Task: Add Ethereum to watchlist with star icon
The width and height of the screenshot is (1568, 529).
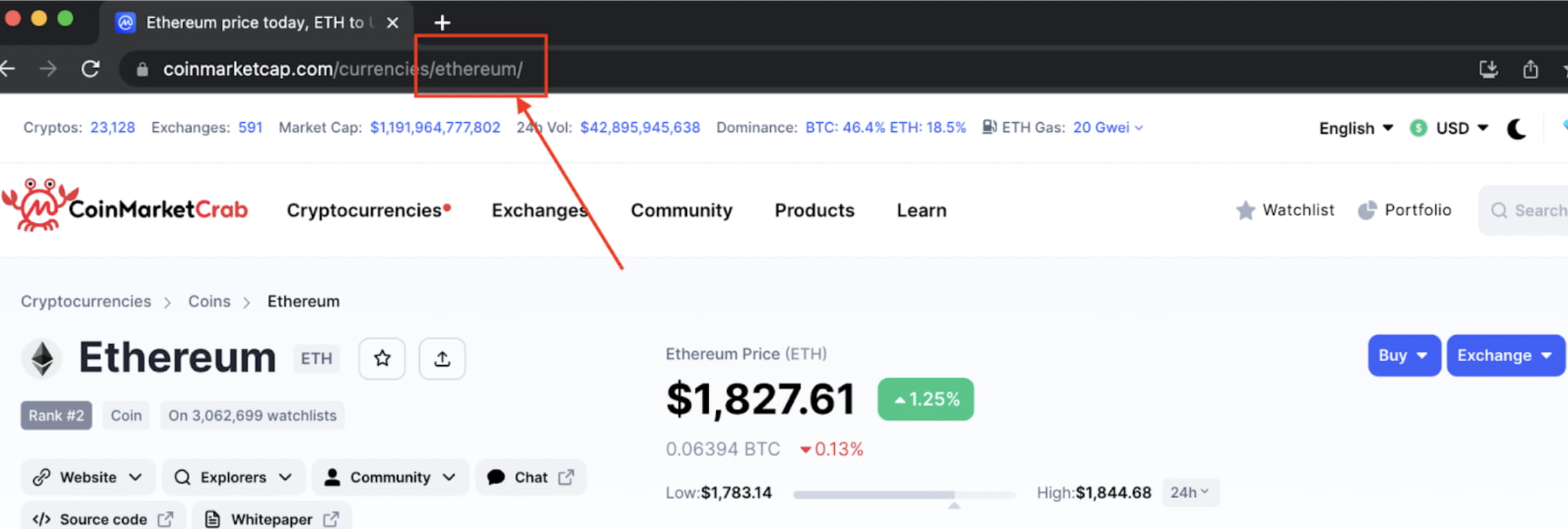Action: click(x=382, y=358)
